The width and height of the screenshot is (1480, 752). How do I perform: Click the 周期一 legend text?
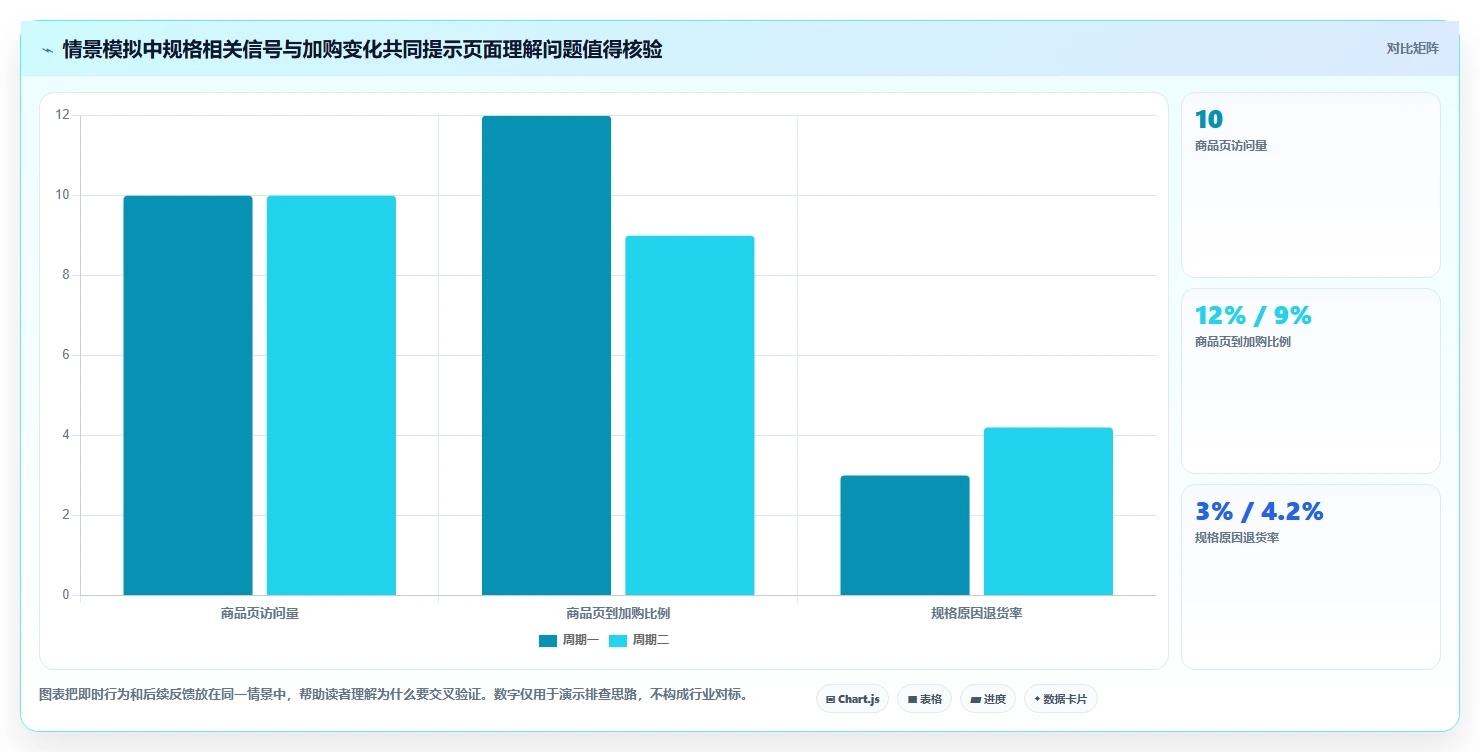pos(580,641)
